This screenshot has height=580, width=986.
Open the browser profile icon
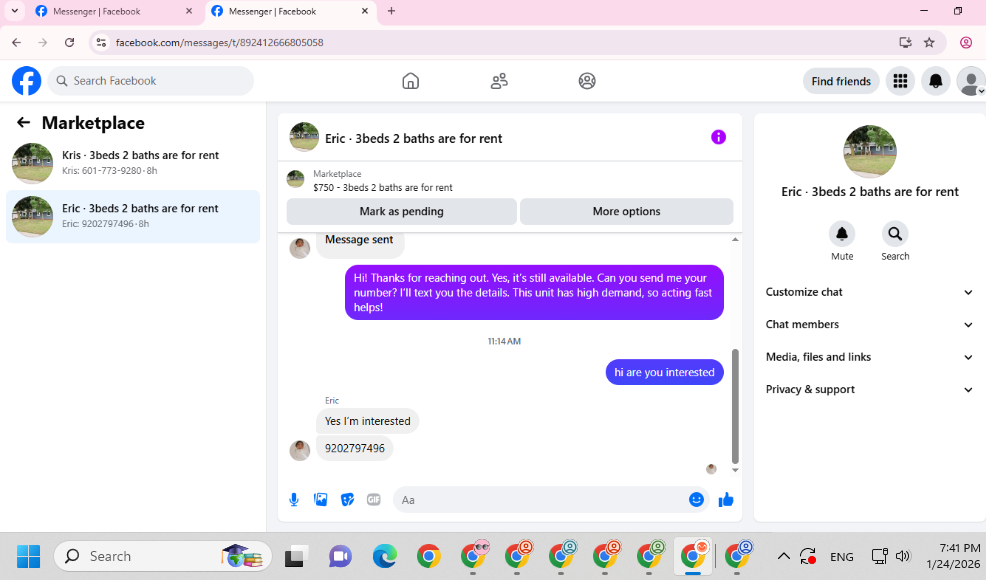pyautogui.click(x=966, y=43)
